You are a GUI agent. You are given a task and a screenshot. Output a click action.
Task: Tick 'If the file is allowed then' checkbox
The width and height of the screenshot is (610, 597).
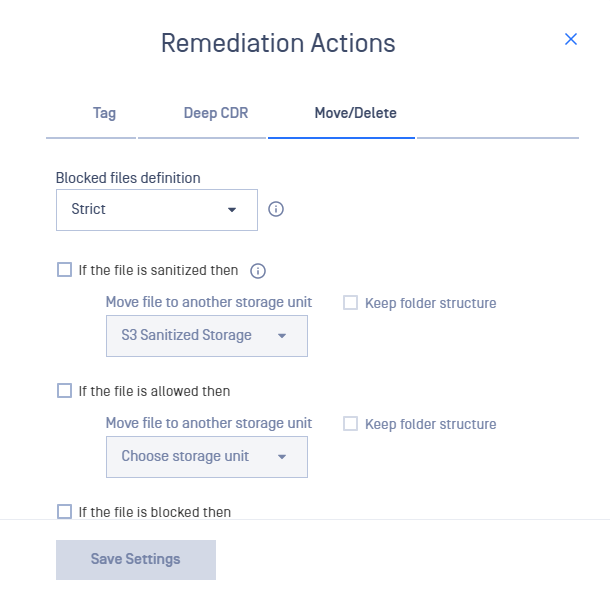65,390
